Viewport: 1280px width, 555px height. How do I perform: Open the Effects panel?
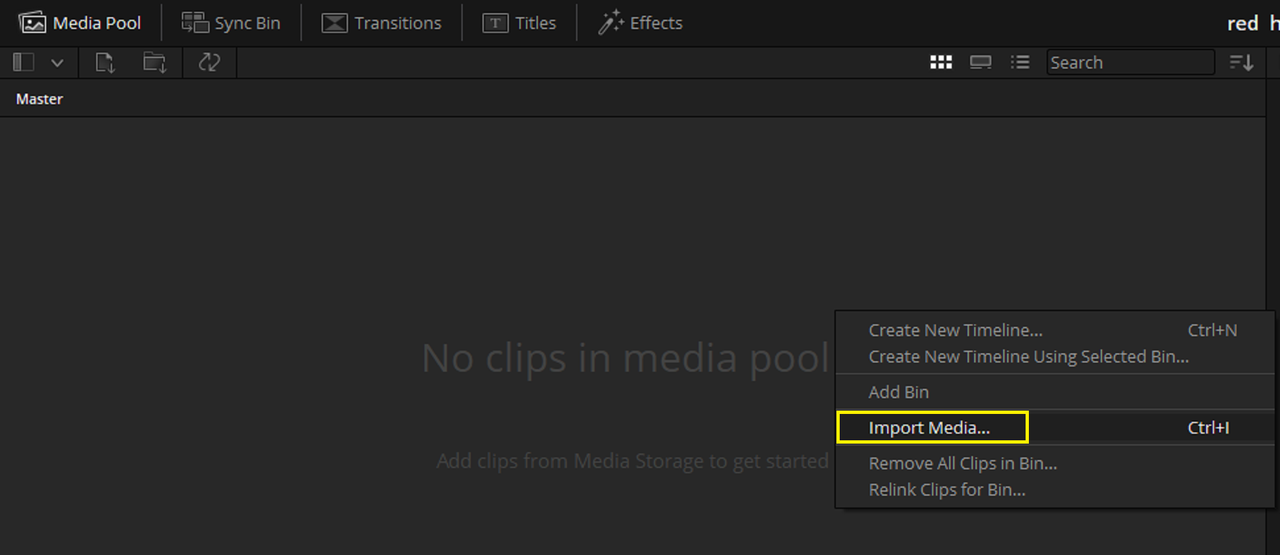640,22
